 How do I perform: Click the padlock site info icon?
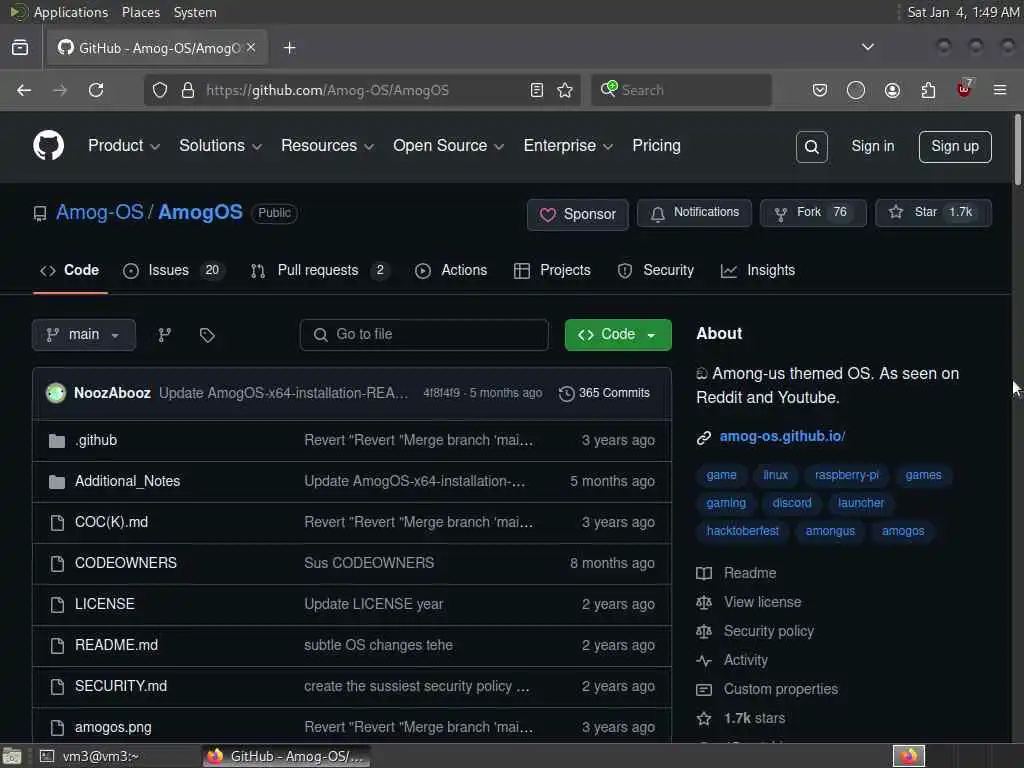188,90
